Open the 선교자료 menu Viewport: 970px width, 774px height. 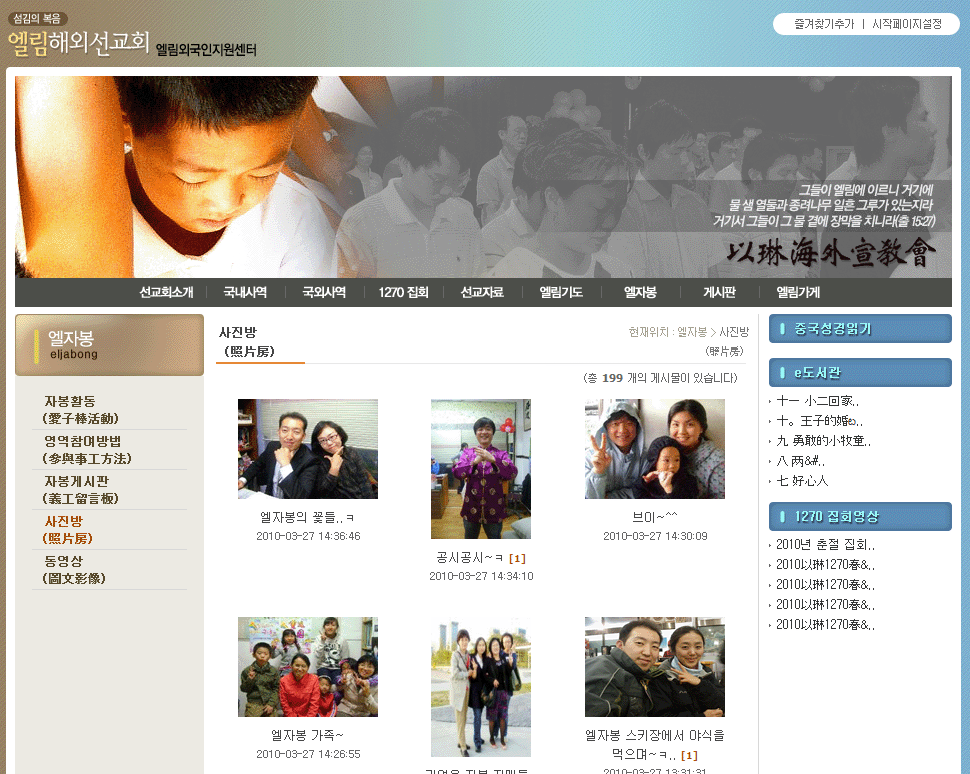pyautogui.click(x=482, y=292)
